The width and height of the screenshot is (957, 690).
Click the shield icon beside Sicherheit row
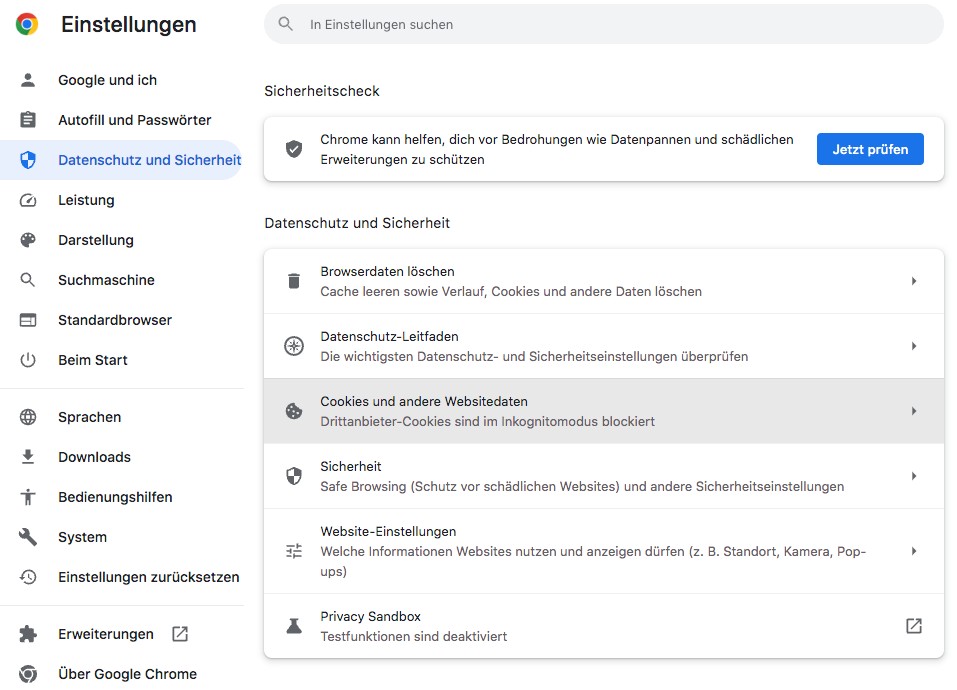pos(294,476)
